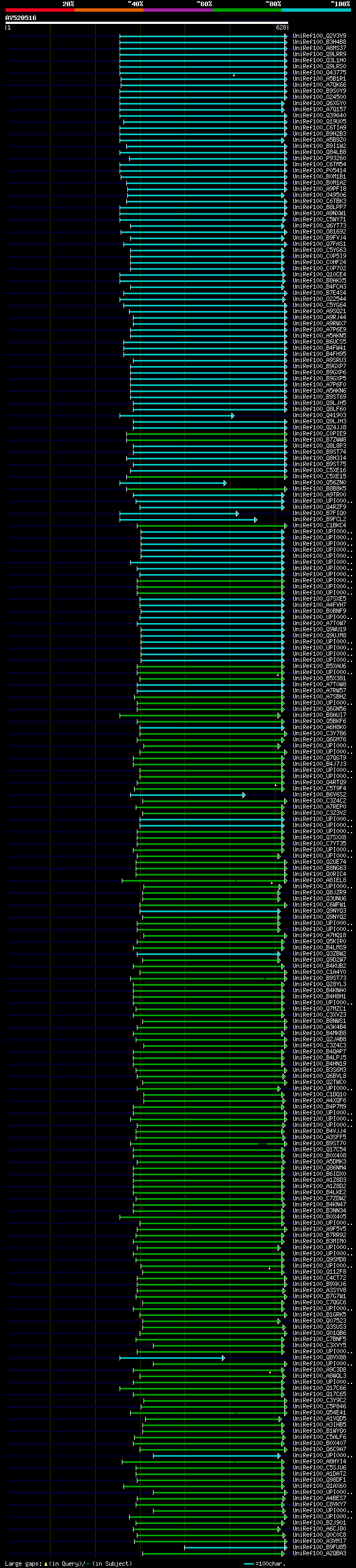Select the UniRef100_B4J7J3 label
The width and height of the screenshot is (356, 1568).
[319, 764]
